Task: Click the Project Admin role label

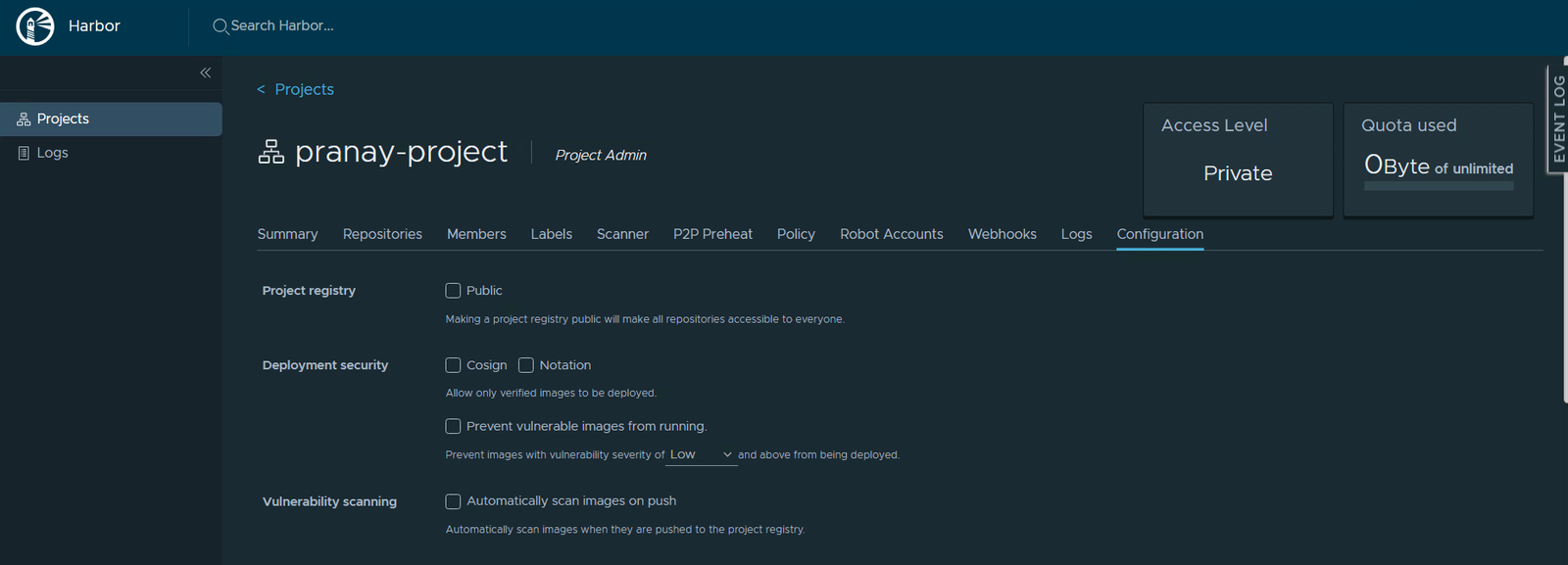Action: pyautogui.click(x=601, y=155)
